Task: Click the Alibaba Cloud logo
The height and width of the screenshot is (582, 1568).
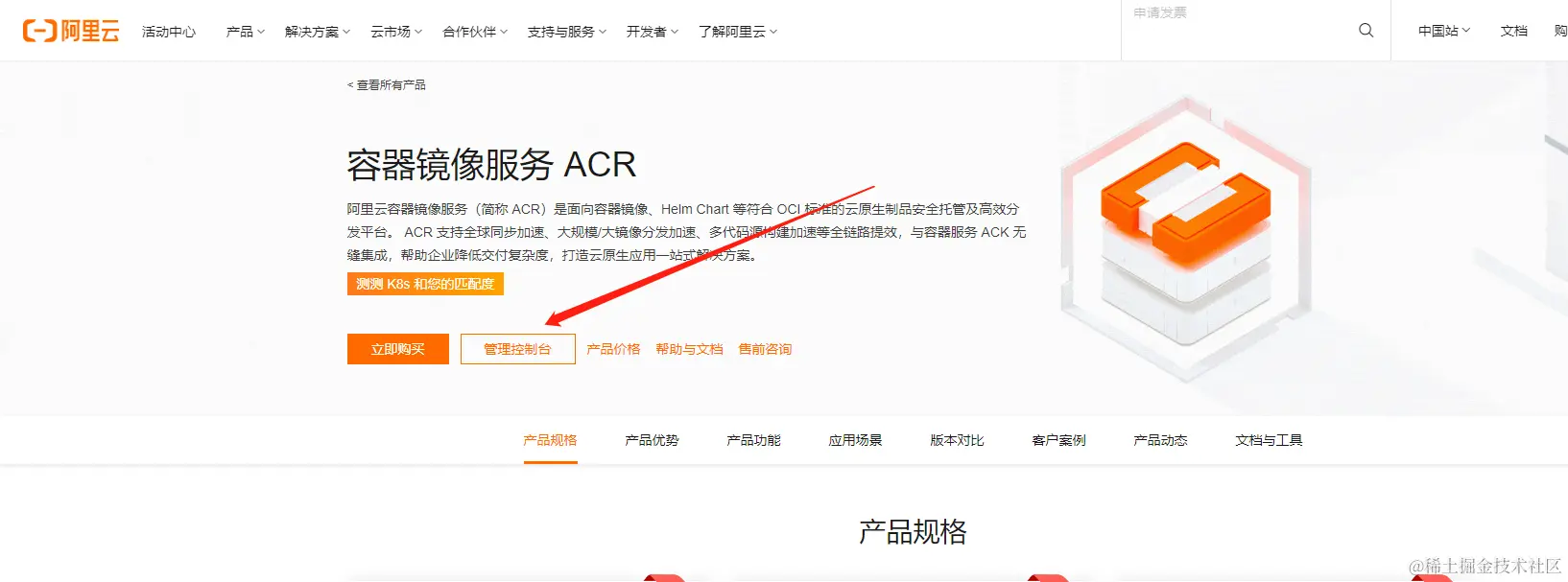Action: (71, 31)
